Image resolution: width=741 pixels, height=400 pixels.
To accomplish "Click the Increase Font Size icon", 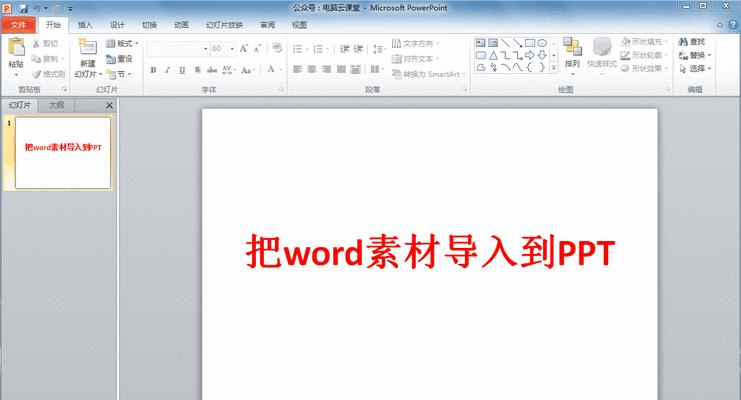I will [244, 49].
